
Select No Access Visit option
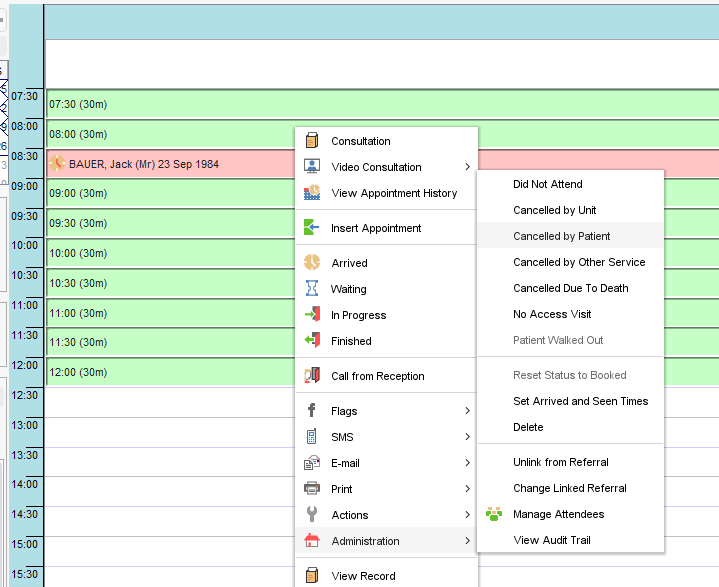click(x=570, y=314)
